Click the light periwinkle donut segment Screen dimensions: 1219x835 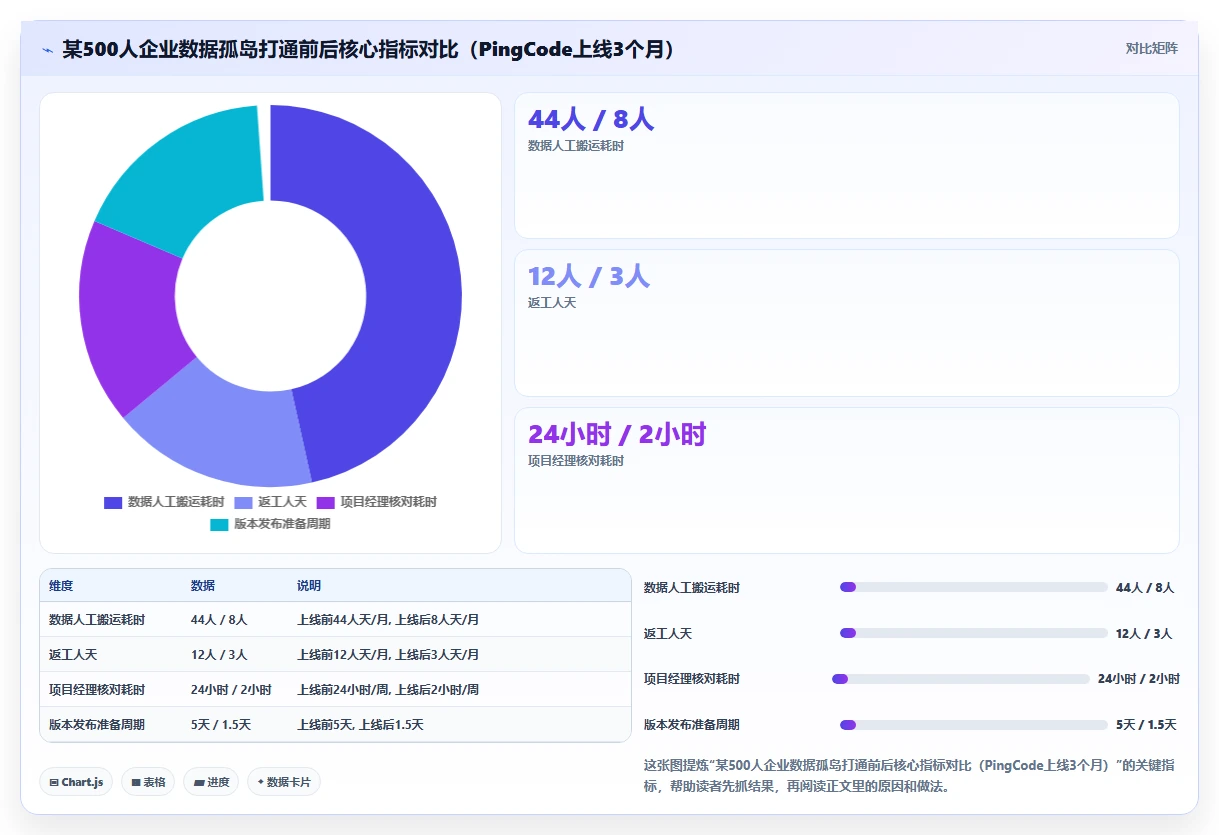(x=225, y=430)
